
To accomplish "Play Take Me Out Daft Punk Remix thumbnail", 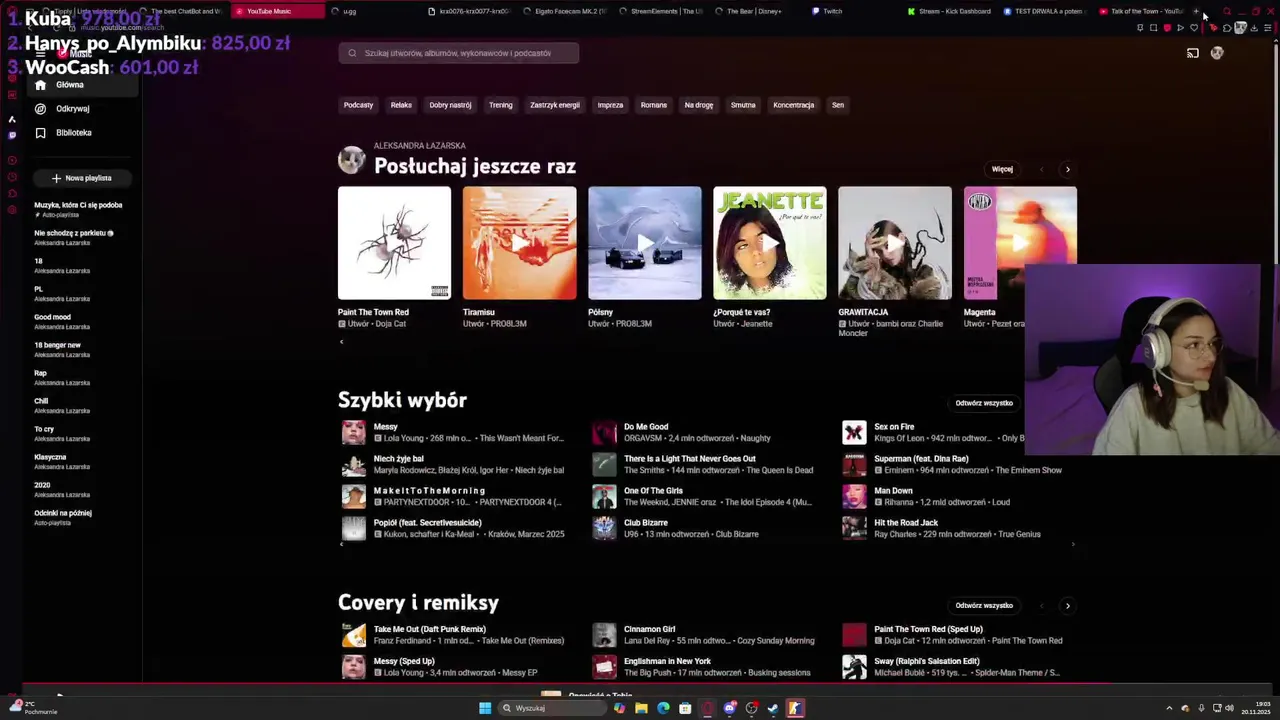I will [x=354, y=635].
